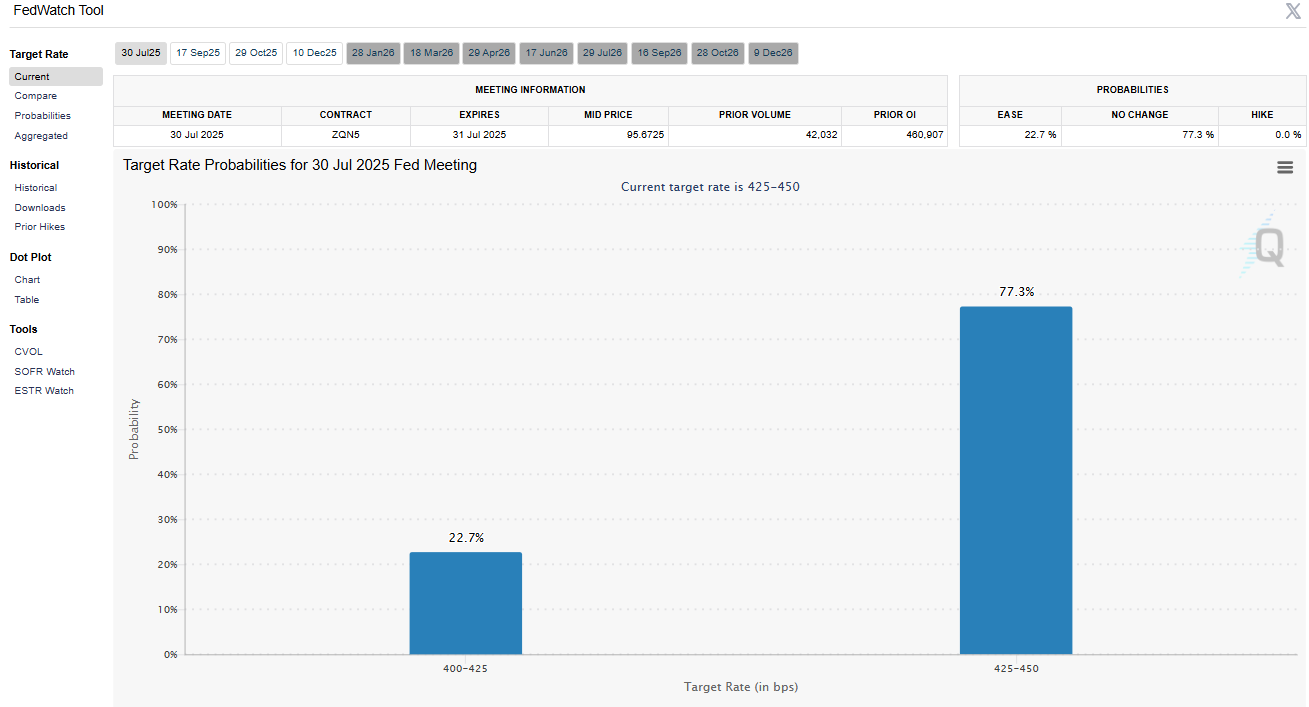Open the 29 Oct25 meeting tab

pos(256,53)
